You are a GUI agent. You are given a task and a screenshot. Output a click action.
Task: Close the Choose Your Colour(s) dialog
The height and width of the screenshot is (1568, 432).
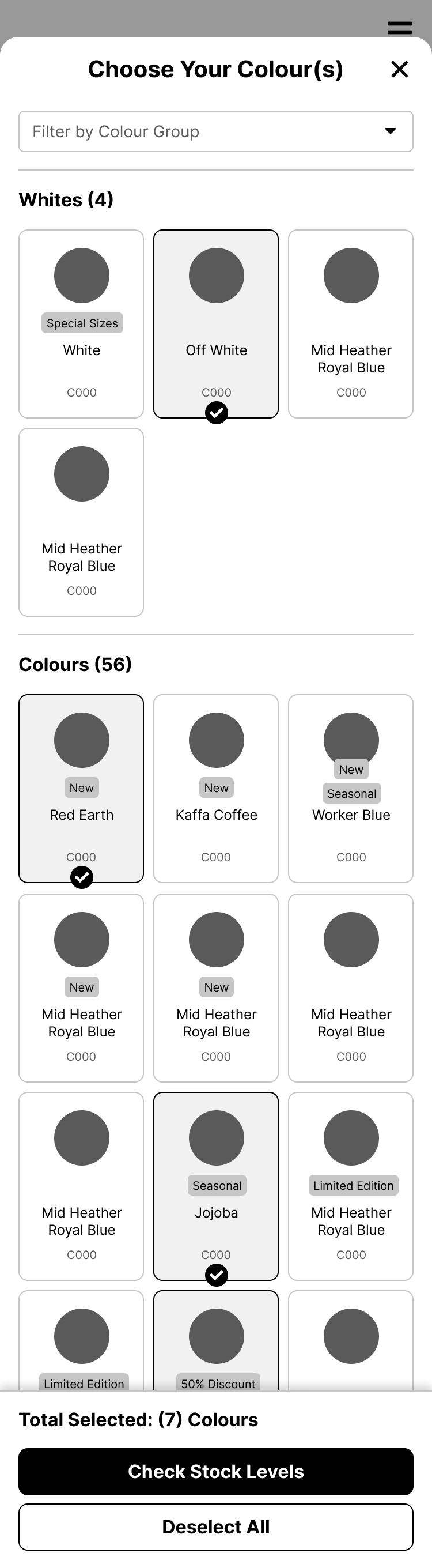(x=399, y=69)
